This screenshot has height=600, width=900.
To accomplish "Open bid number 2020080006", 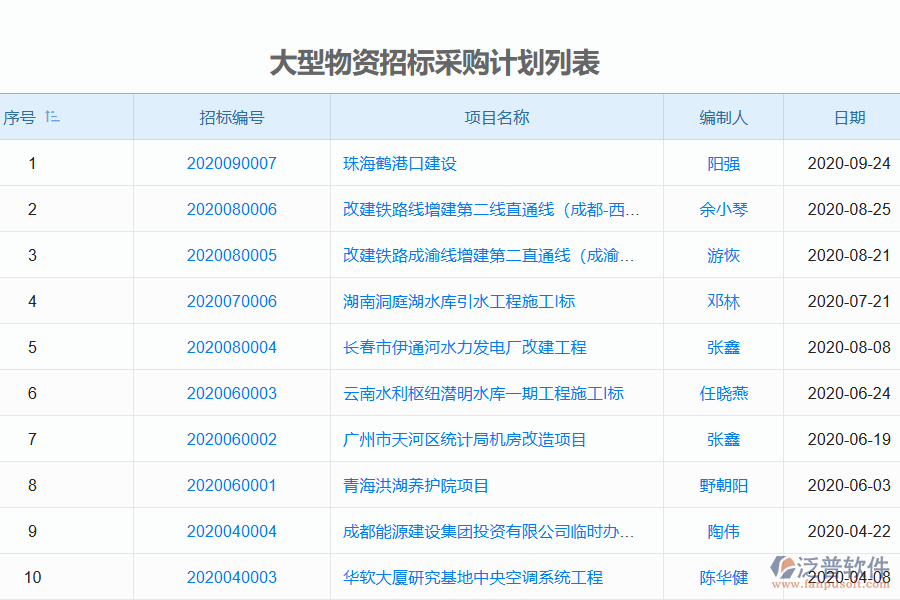I will point(231,209).
